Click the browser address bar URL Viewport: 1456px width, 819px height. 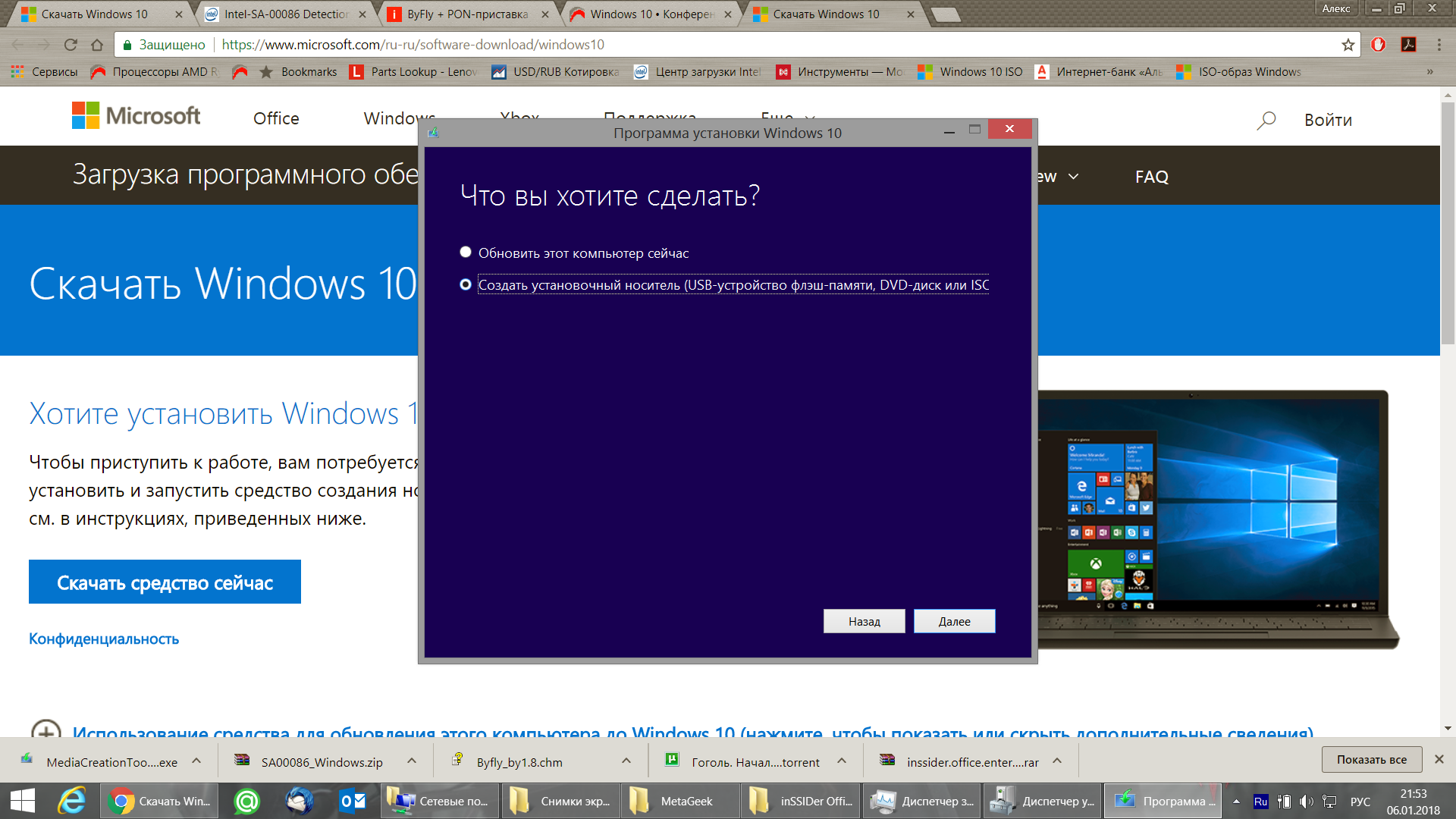click(413, 45)
